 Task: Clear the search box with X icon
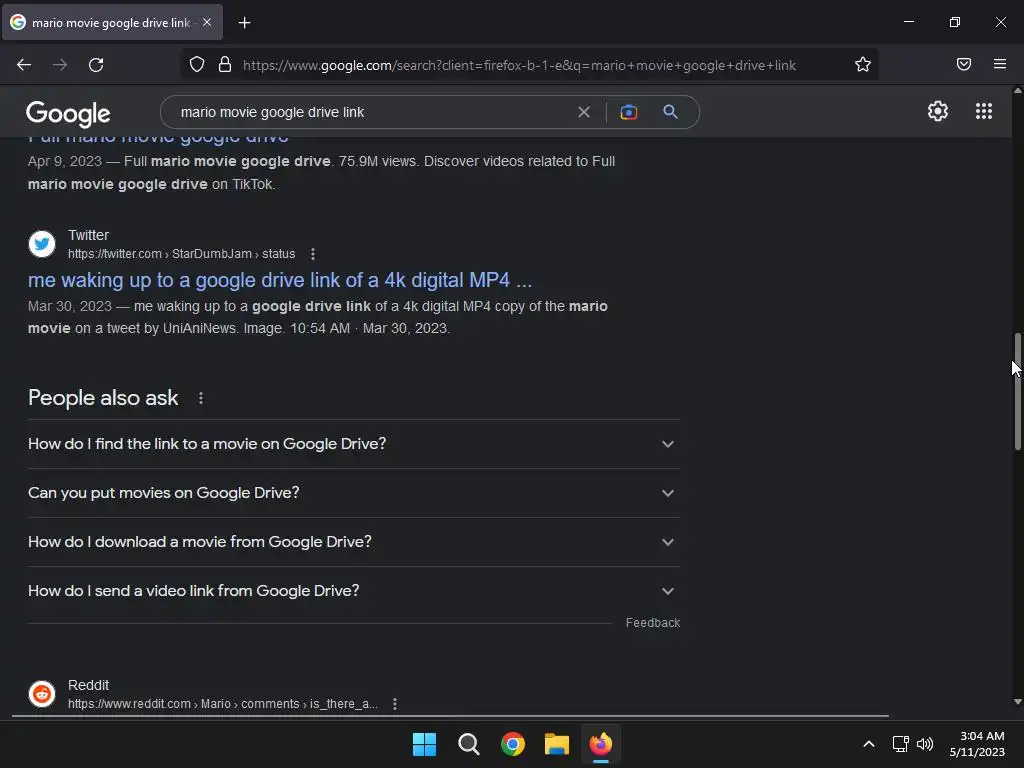point(584,112)
